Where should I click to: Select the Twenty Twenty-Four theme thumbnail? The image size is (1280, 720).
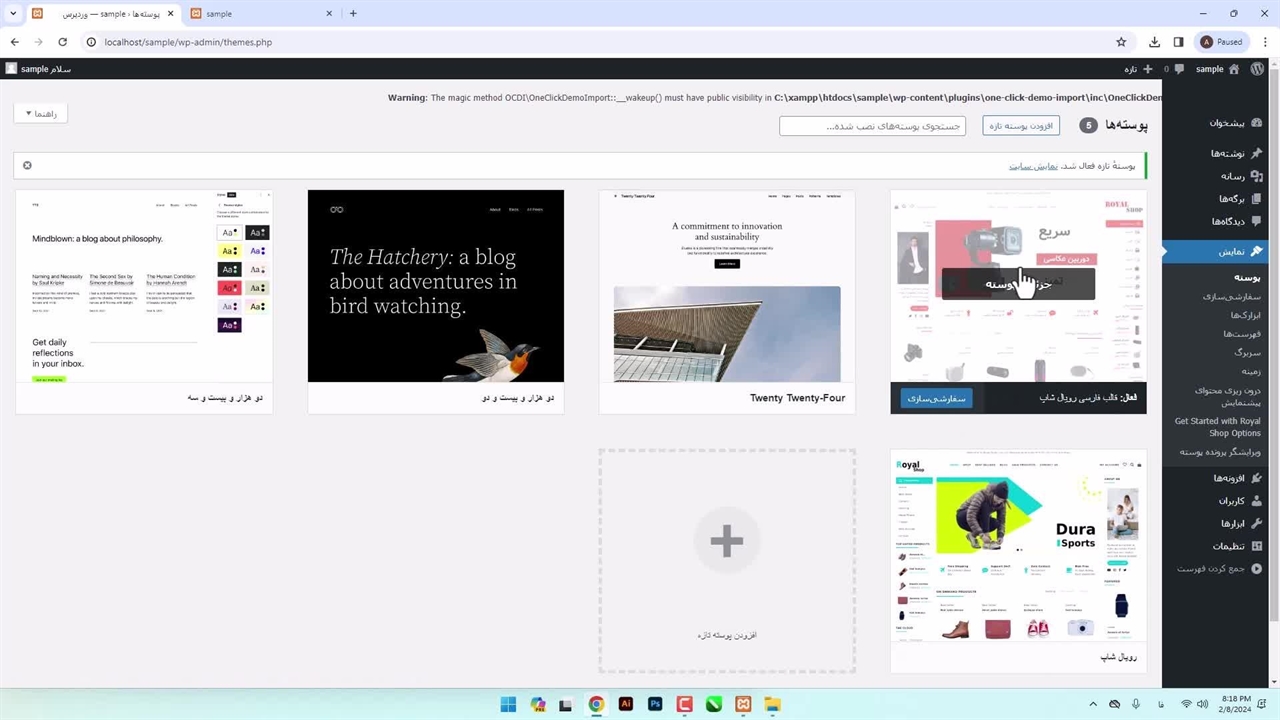pyautogui.click(x=727, y=286)
